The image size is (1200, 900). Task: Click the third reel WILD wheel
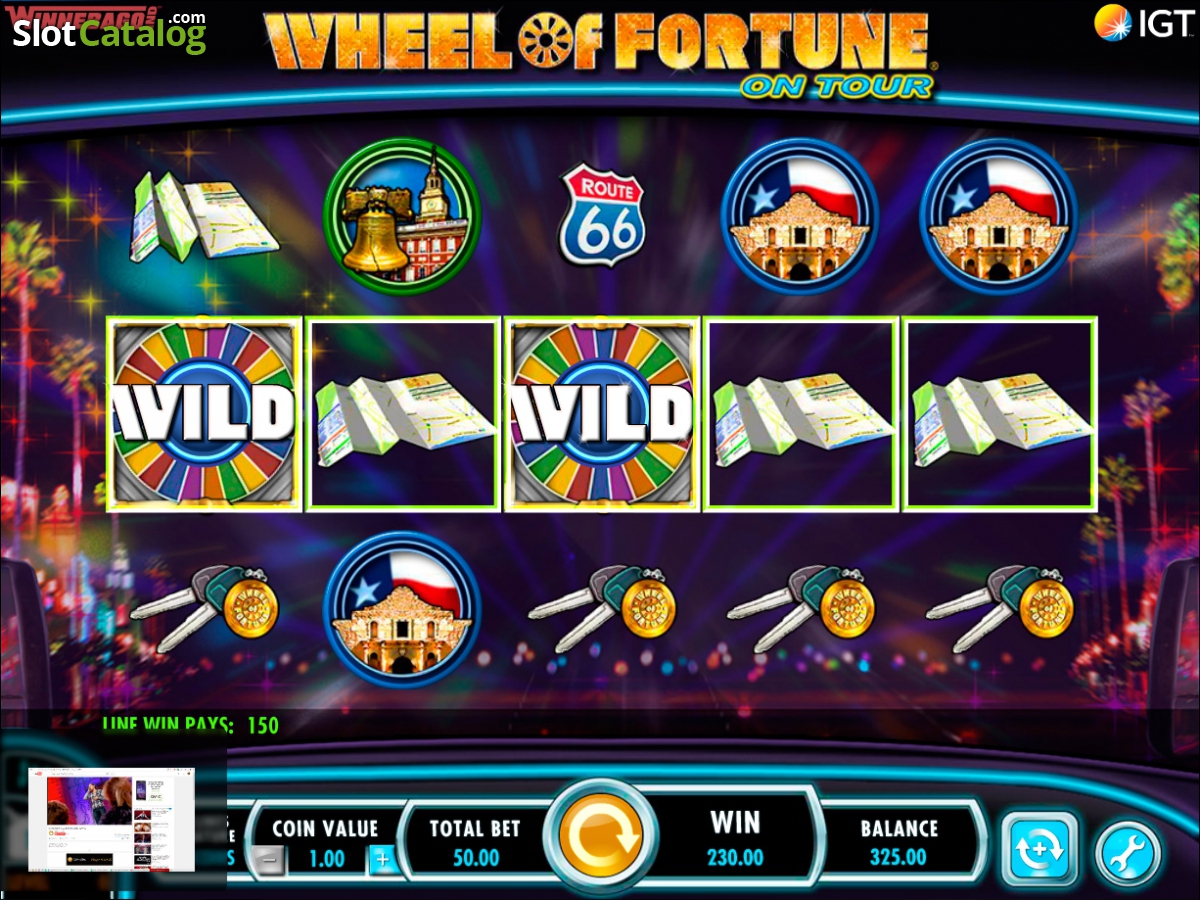click(x=601, y=414)
